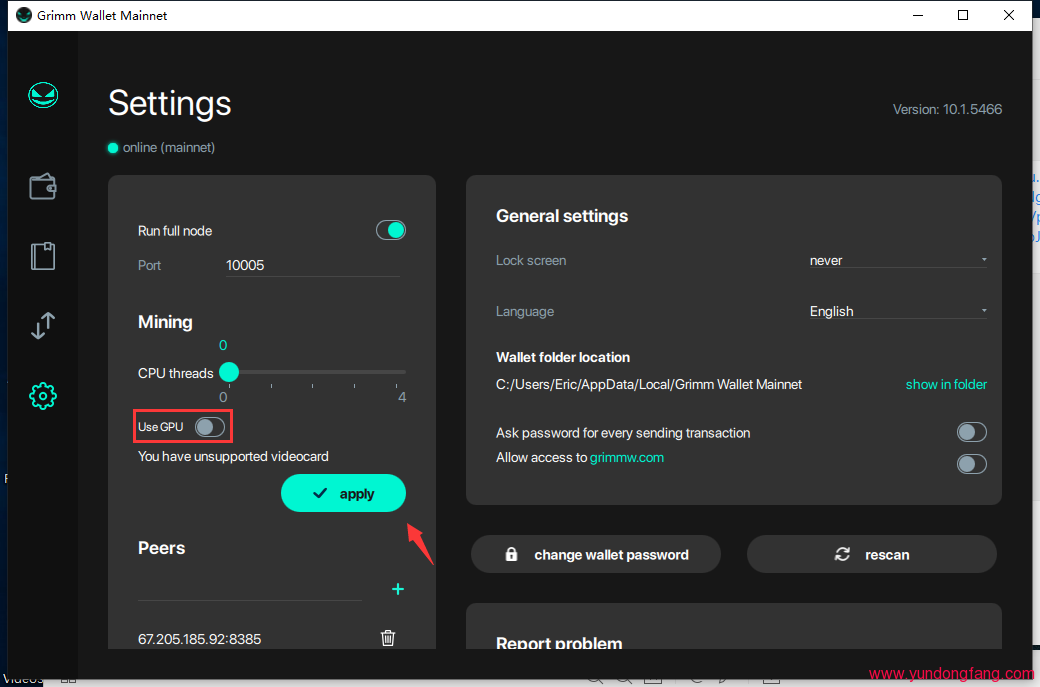The image size is (1040, 687).
Task: Open the wallet icon in sidebar
Action: [x=42, y=186]
